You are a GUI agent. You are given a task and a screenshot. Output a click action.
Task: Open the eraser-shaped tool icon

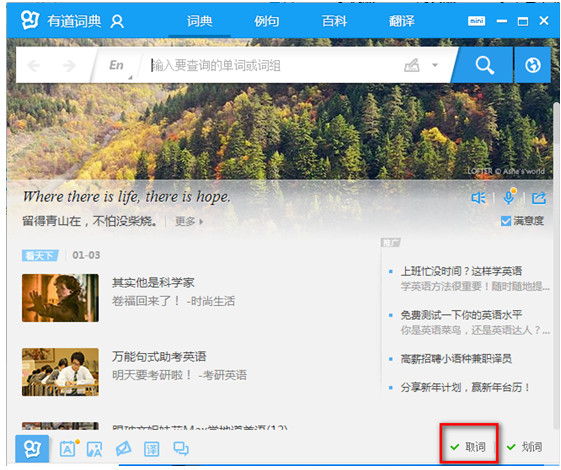123,449
